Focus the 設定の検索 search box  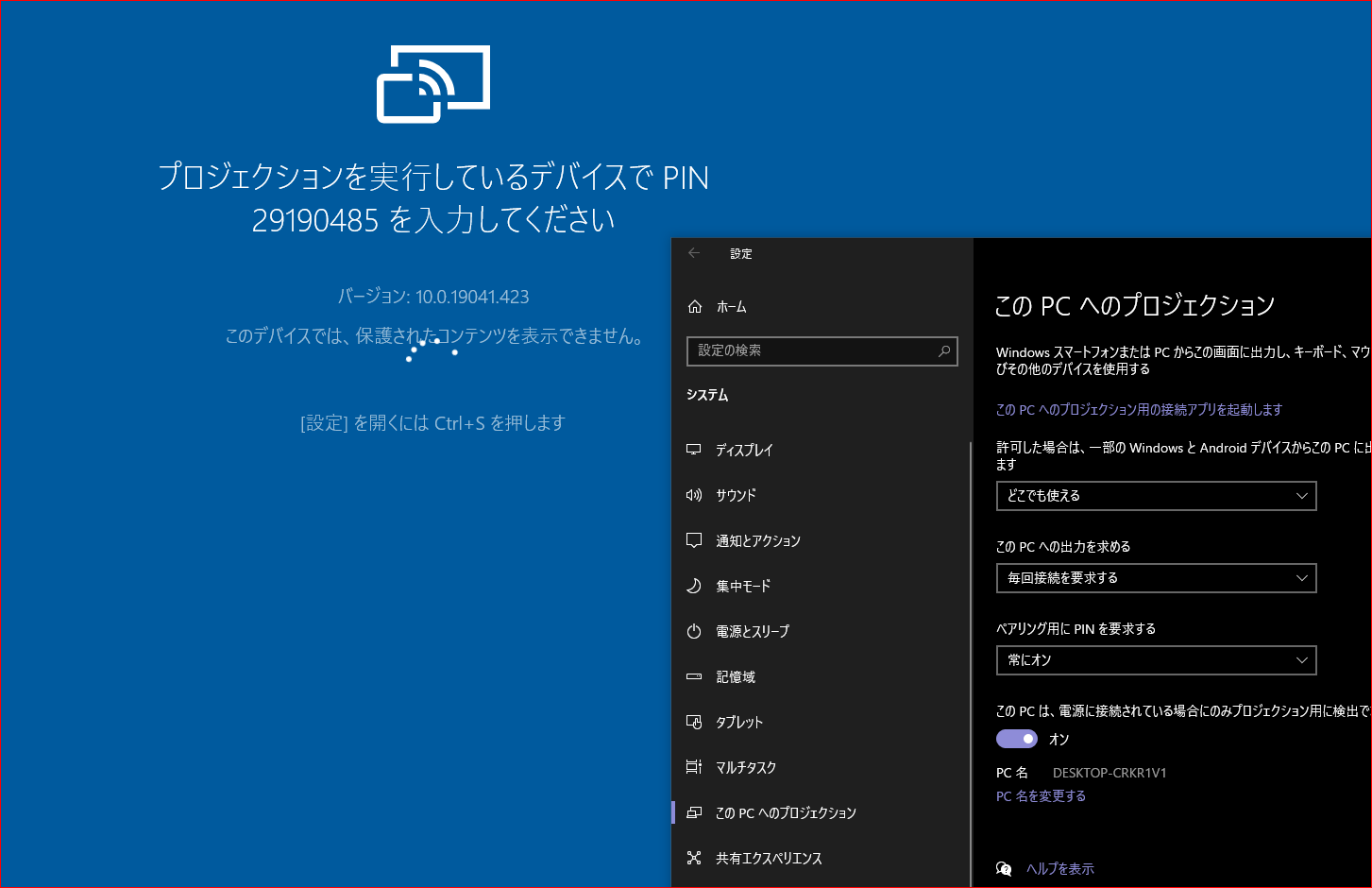(x=822, y=350)
